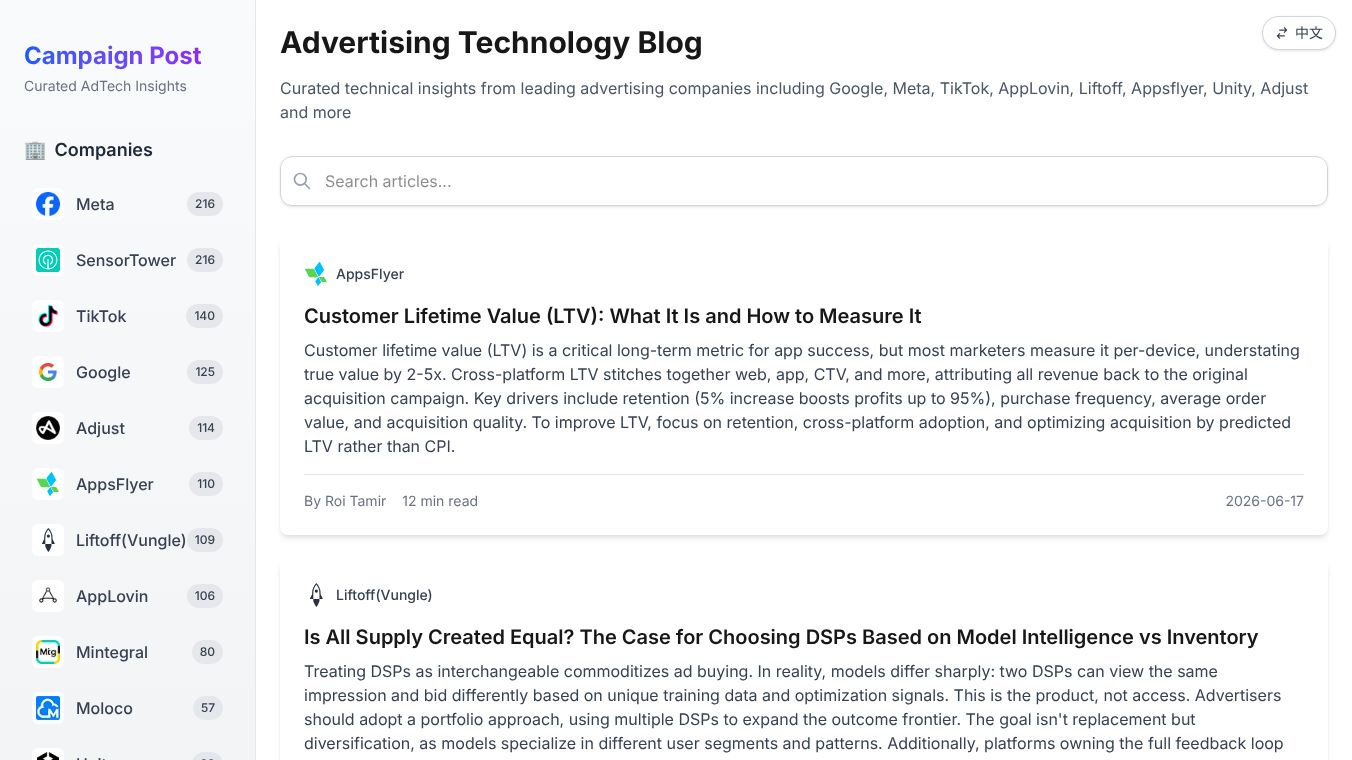The height and width of the screenshot is (760, 1352).
Task: Filter by AppsFlyer in the companies list
Action: 128,484
